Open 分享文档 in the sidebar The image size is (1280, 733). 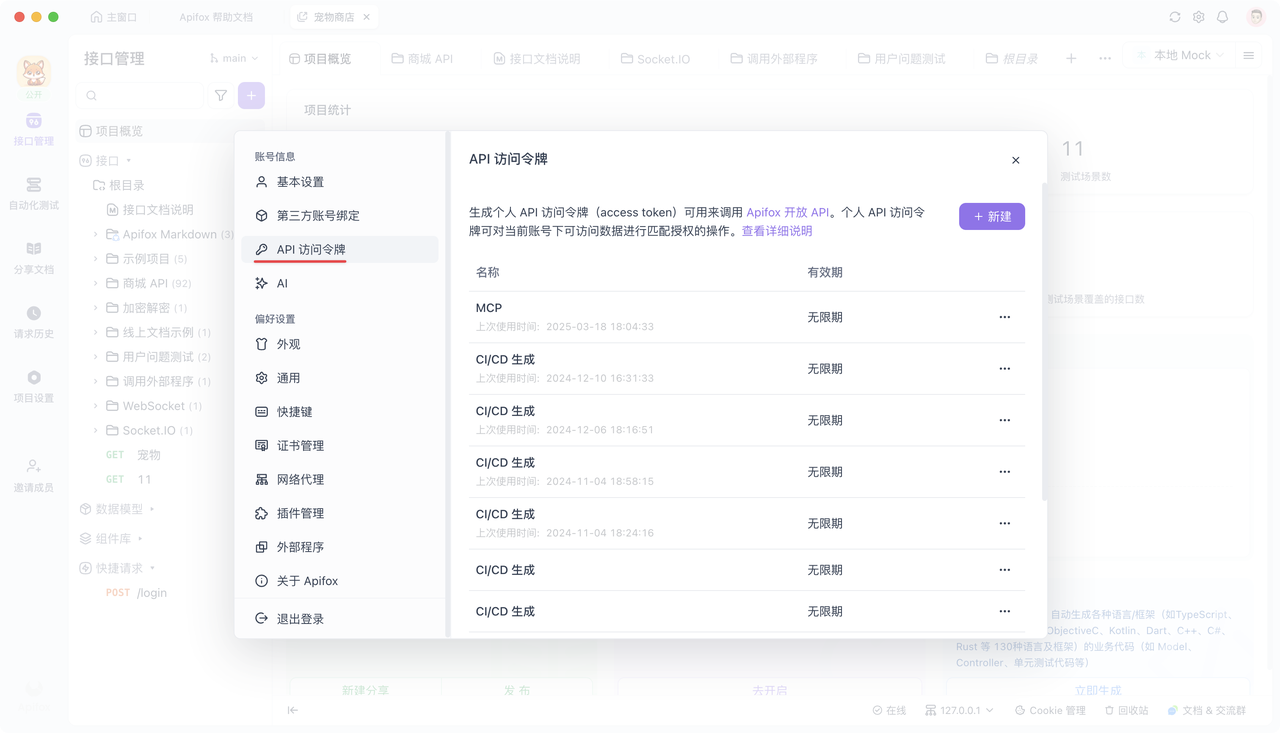click(34, 258)
